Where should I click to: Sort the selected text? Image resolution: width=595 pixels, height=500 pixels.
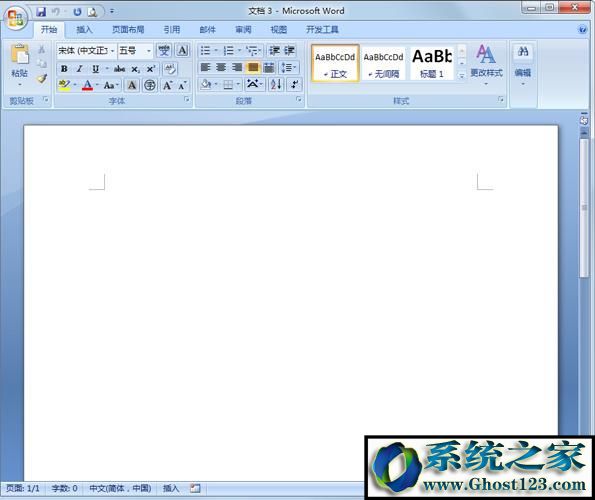point(276,84)
